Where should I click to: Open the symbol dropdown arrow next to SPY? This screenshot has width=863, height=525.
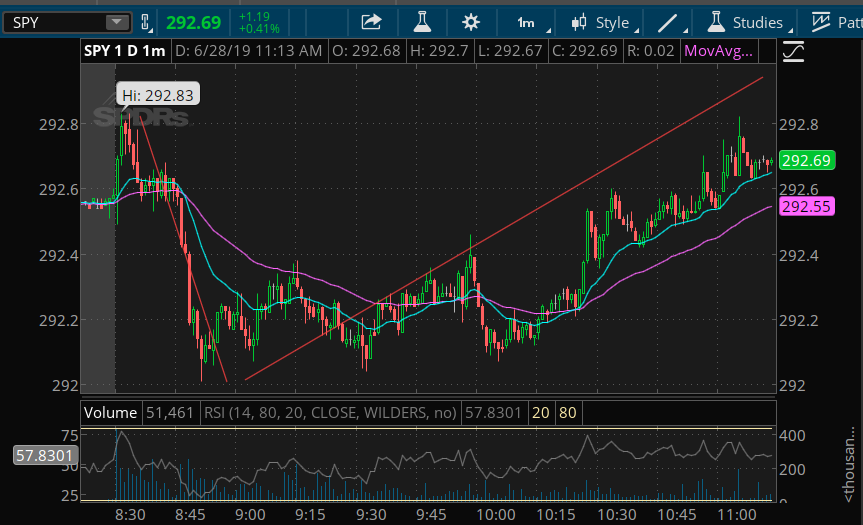pos(117,23)
